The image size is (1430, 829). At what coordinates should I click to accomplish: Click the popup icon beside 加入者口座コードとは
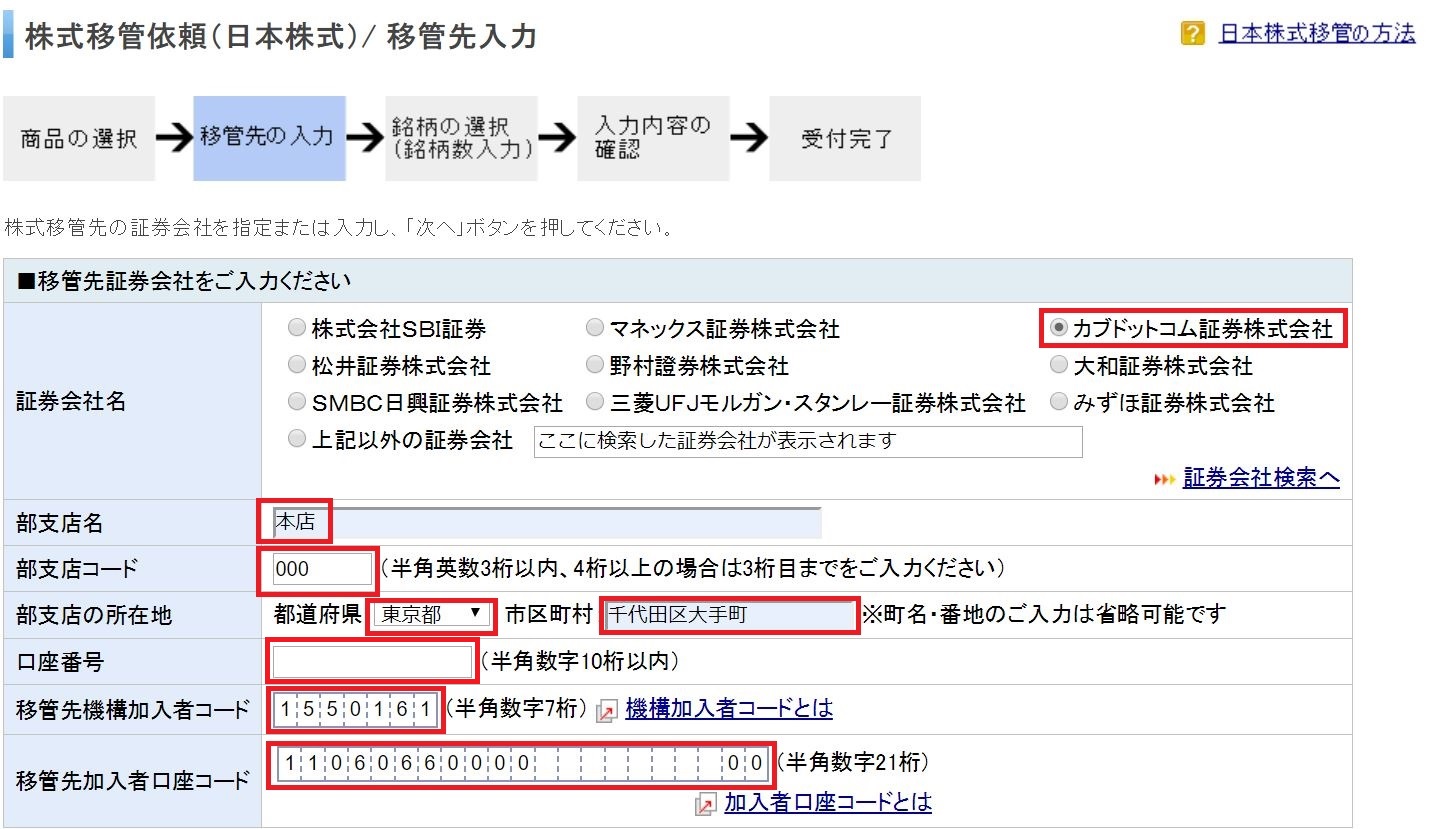[x=706, y=804]
